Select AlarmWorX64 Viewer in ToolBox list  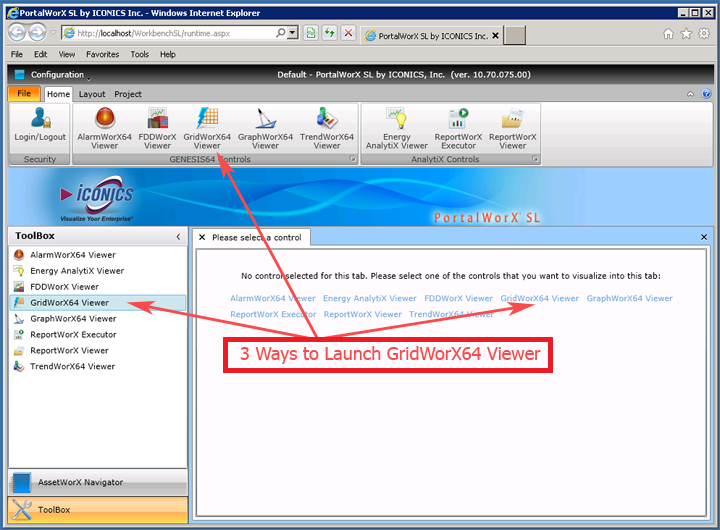[98, 255]
